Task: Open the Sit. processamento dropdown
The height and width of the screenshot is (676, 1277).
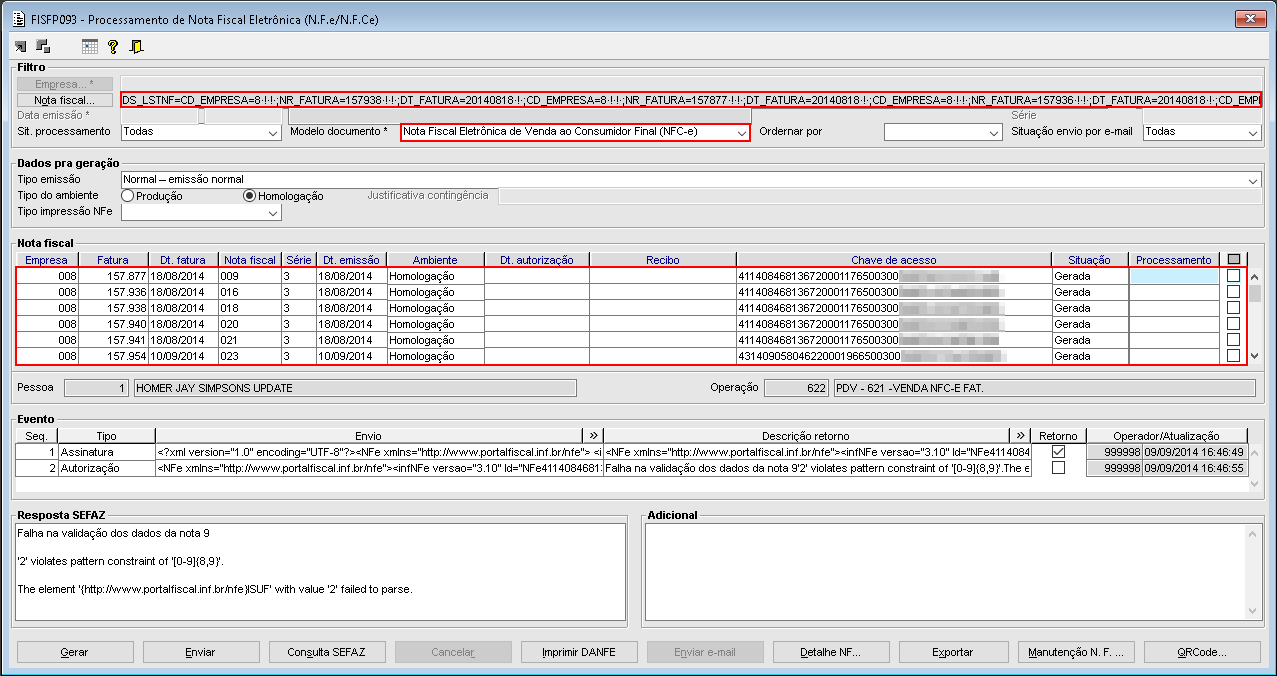Action: (272, 132)
